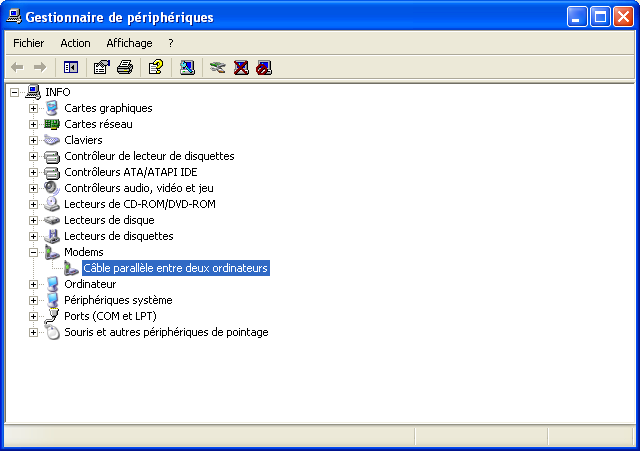Collapse the Modems node
The image size is (640, 451).
(33, 252)
